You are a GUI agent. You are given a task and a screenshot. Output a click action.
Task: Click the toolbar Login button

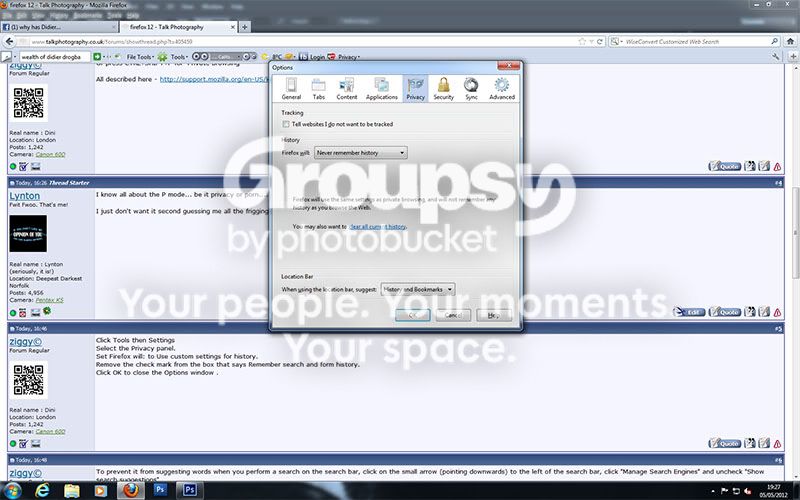coord(312,57)
